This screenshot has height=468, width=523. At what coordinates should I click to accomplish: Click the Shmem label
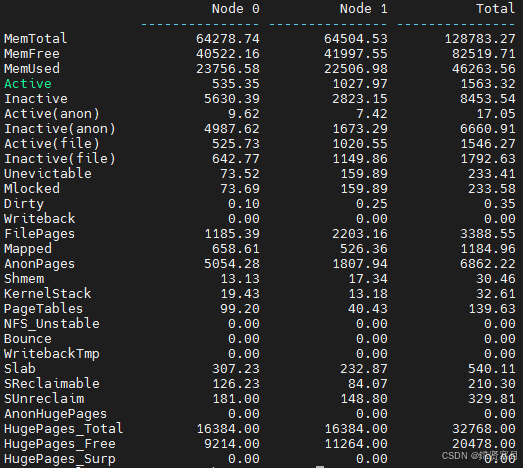tap(24, 279)
